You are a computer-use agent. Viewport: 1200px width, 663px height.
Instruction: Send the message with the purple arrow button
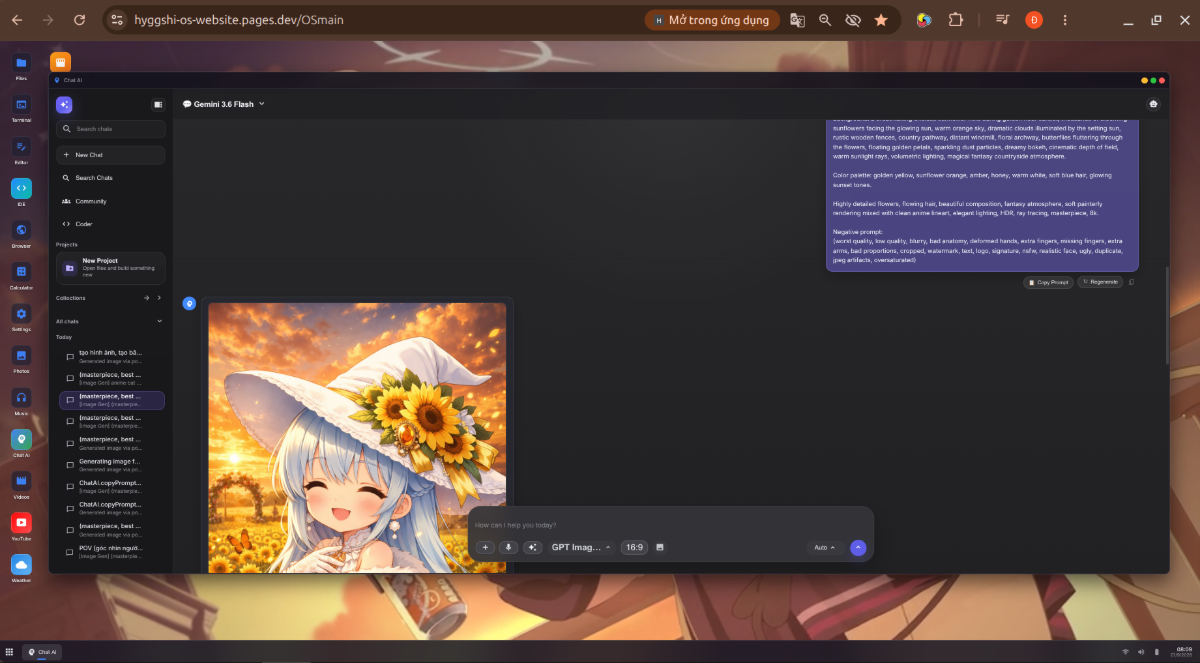858,547
